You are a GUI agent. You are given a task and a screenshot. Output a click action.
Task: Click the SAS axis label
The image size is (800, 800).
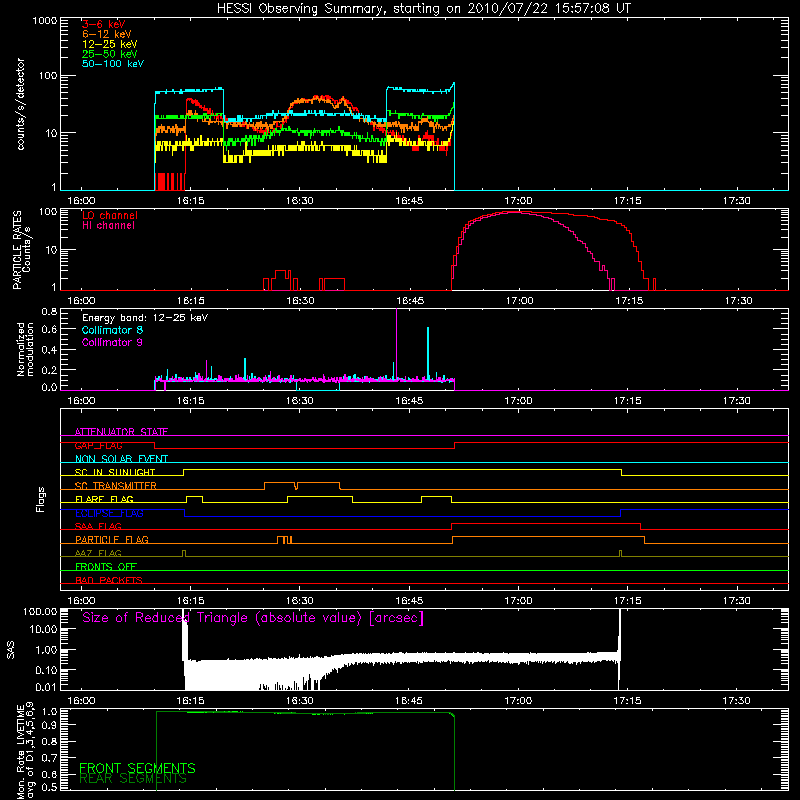[x=10, y=650]
